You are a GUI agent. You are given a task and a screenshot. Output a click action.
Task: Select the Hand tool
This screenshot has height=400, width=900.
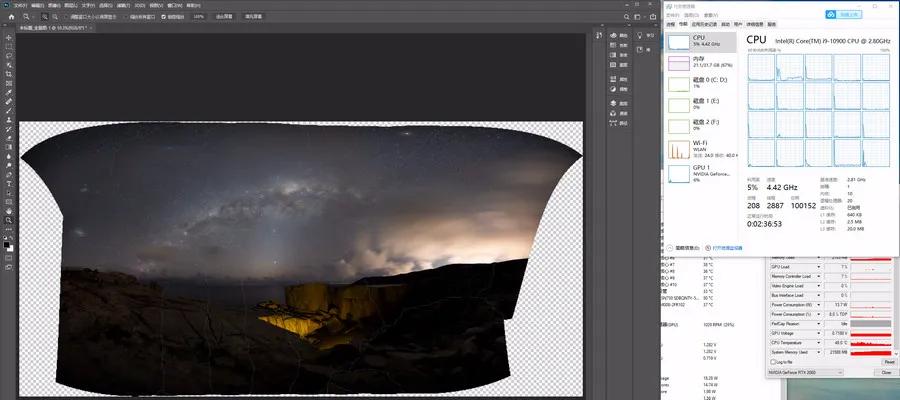click(9, 211)
